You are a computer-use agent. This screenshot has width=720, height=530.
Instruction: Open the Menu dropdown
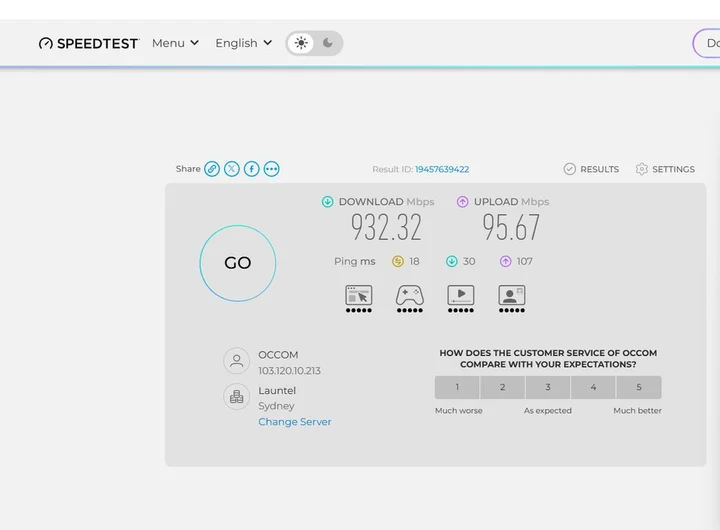[175, 43]
